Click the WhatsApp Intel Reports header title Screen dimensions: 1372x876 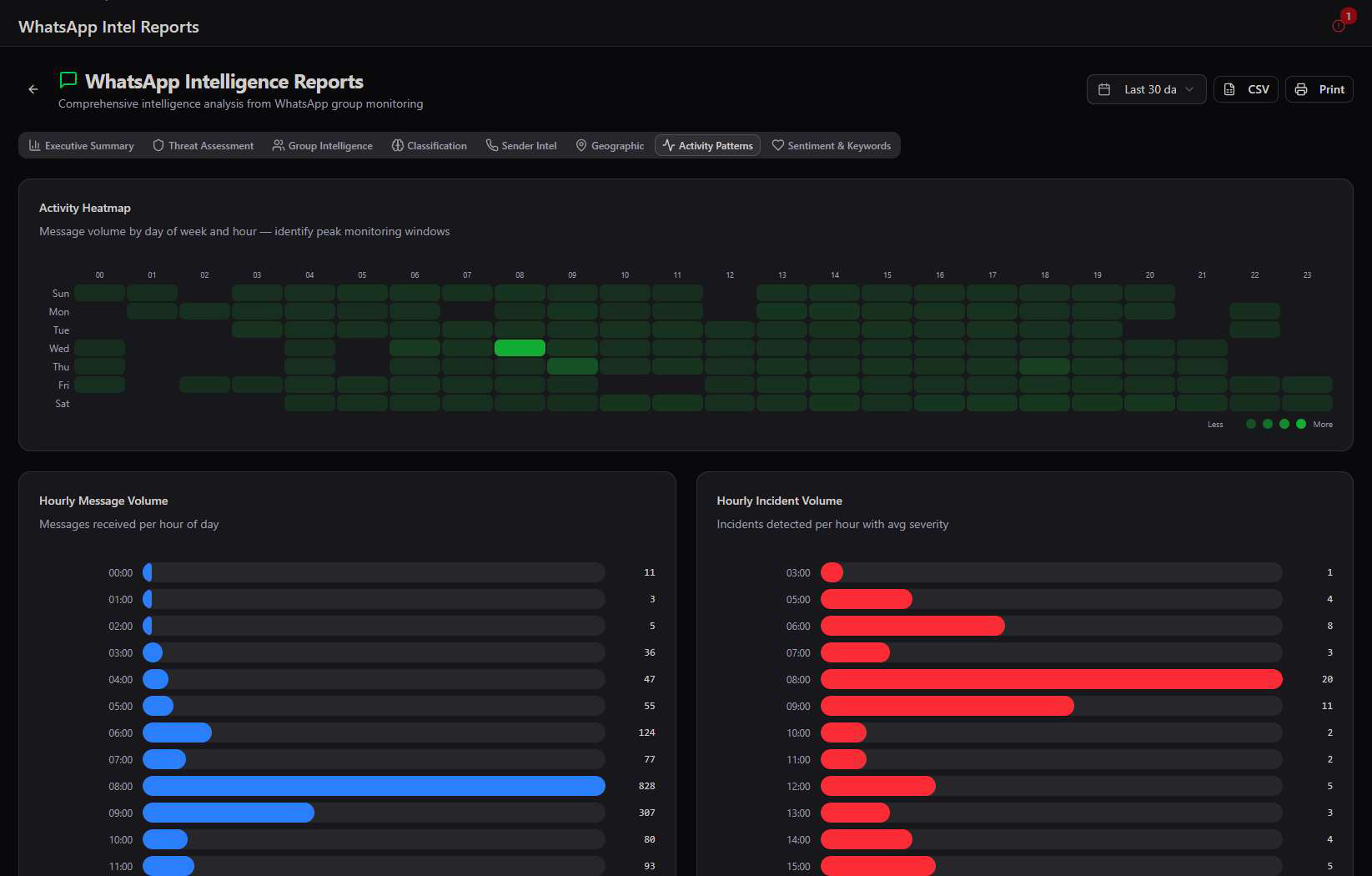click(108, 27)
